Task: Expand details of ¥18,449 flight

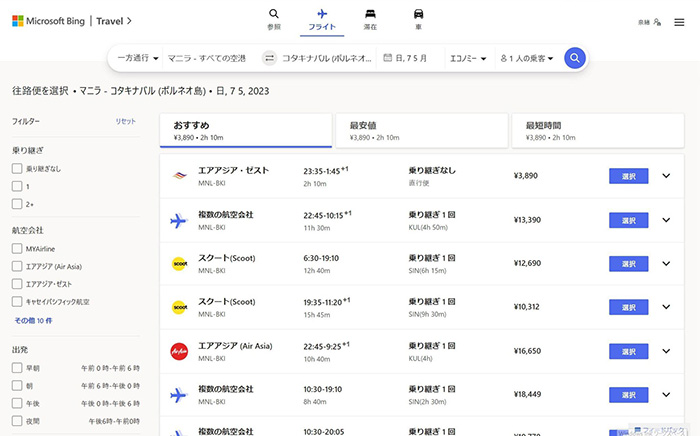Action: pos(666,394)
